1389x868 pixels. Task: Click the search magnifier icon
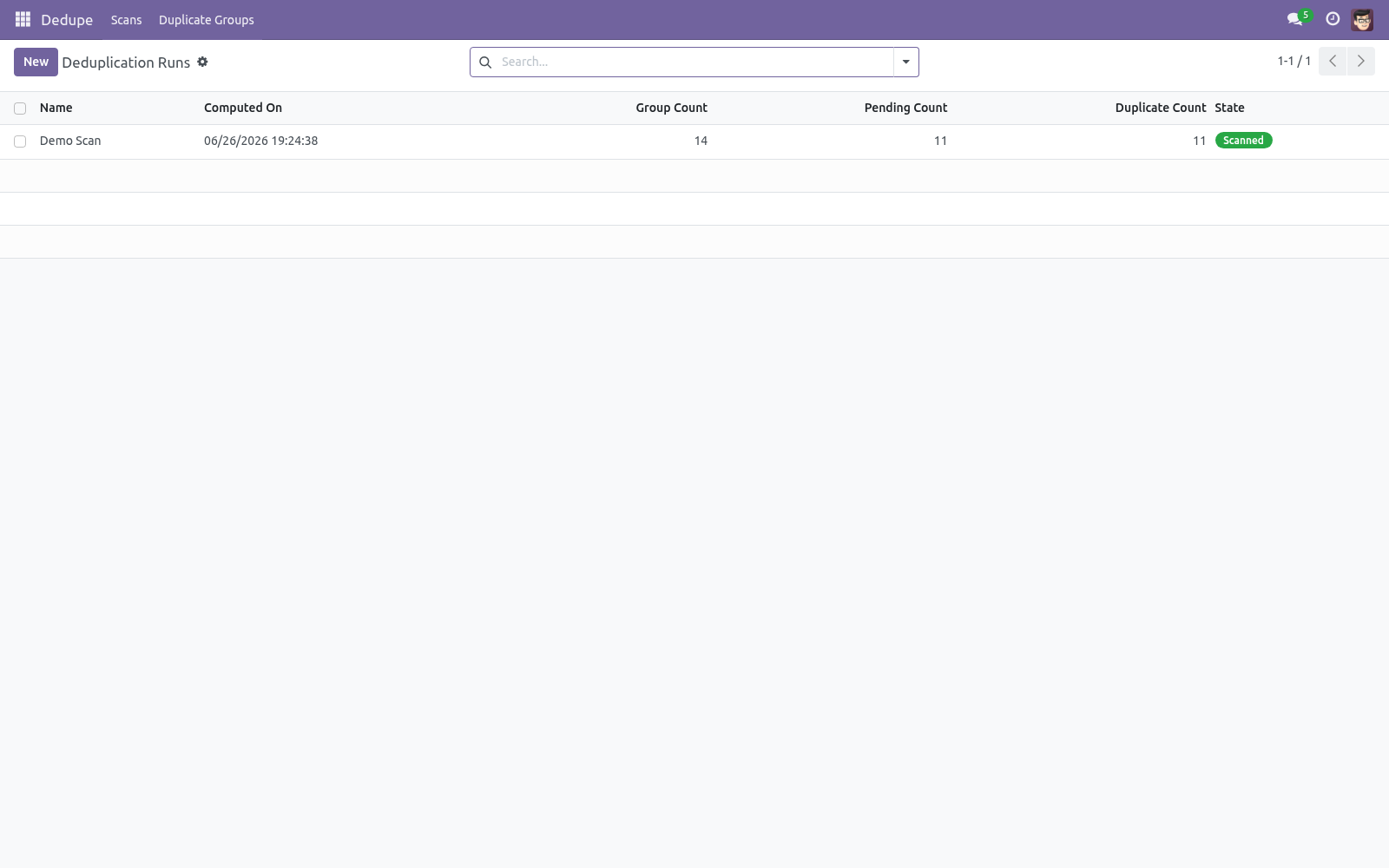click(485, 62)
